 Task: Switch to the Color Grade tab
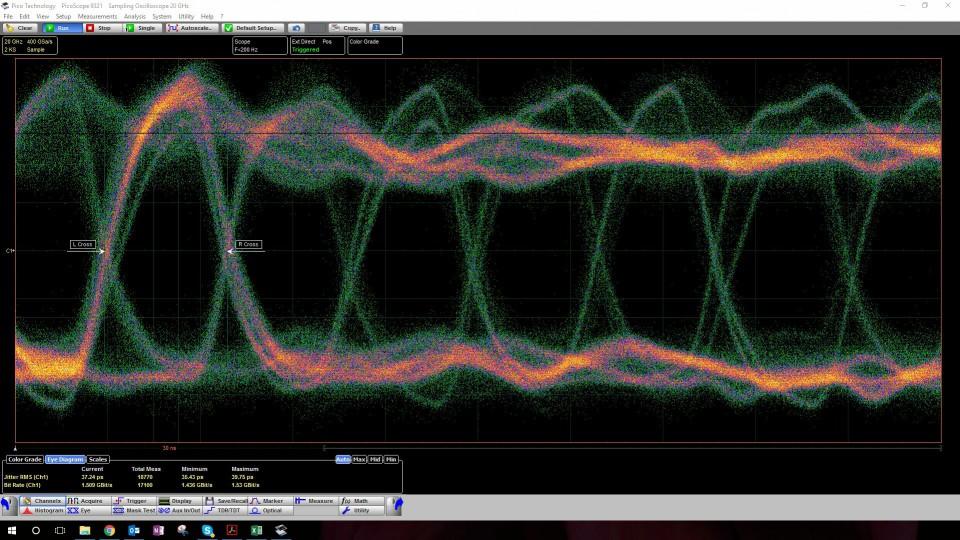pos(24,459)
